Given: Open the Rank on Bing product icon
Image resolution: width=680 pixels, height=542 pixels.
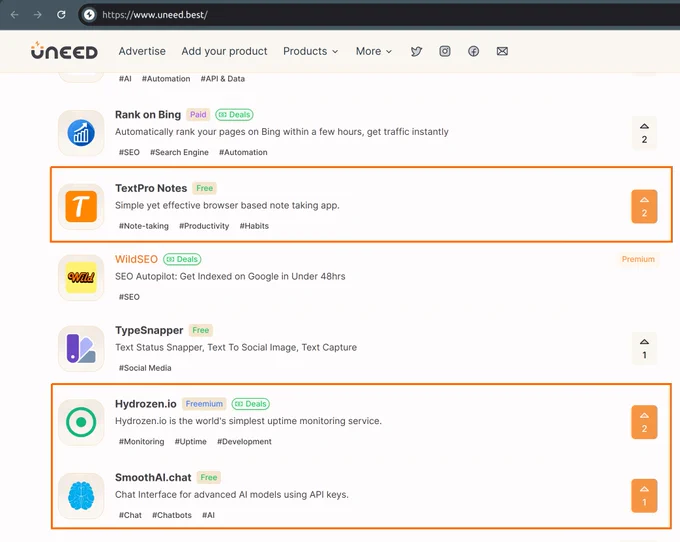Looking at the screenshot, I should (x=81, y=133).
